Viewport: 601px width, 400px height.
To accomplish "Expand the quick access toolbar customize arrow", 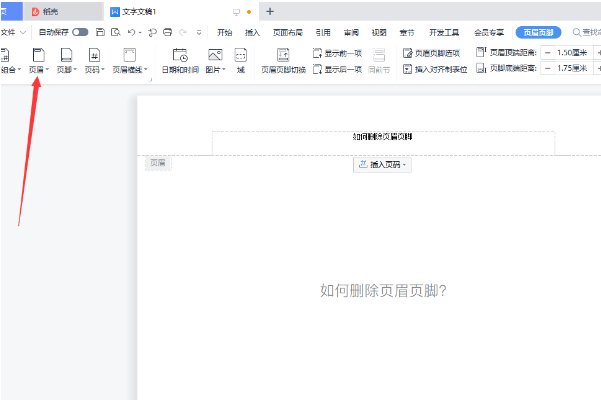I will click(199, 33).
